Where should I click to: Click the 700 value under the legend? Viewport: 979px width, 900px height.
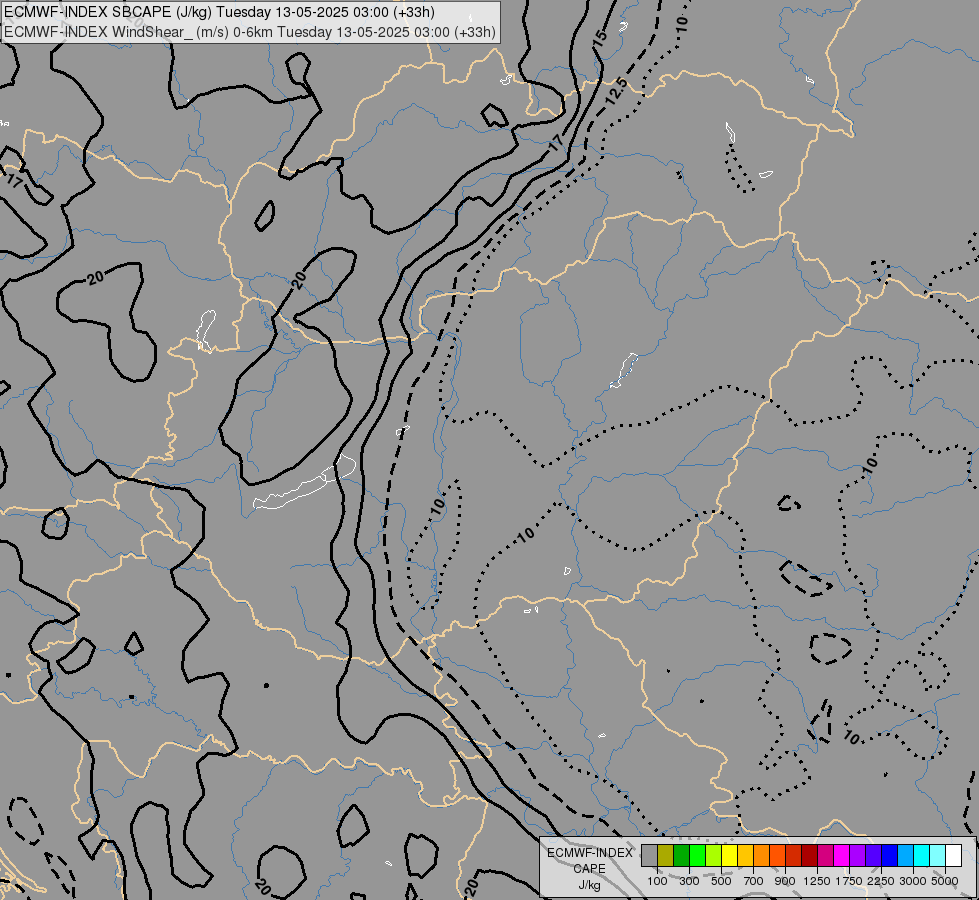tap(754, 881)
